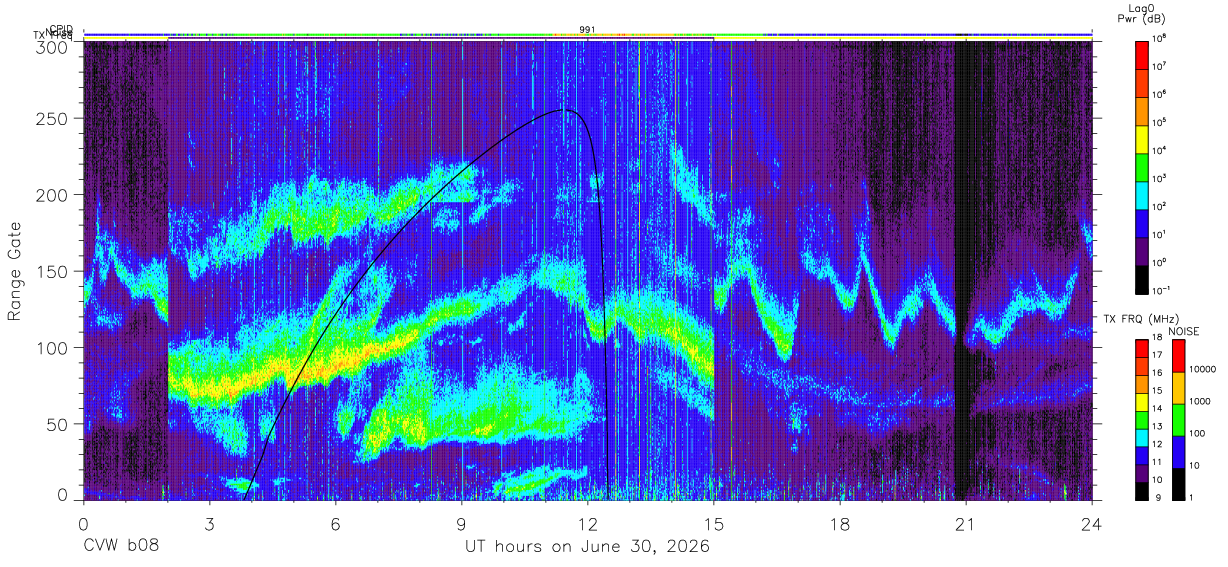Select the purple 10–11 MHz TX FRQ swatch
This screenshot has height=567, width=1228.
1142,472
